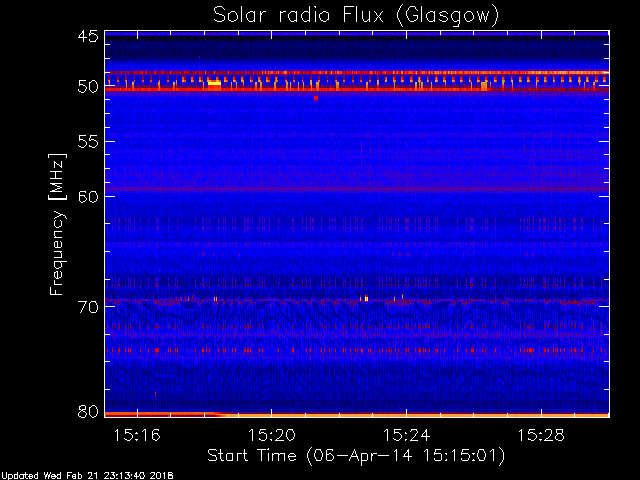Click the 45 MHz axis tick label

88,36
